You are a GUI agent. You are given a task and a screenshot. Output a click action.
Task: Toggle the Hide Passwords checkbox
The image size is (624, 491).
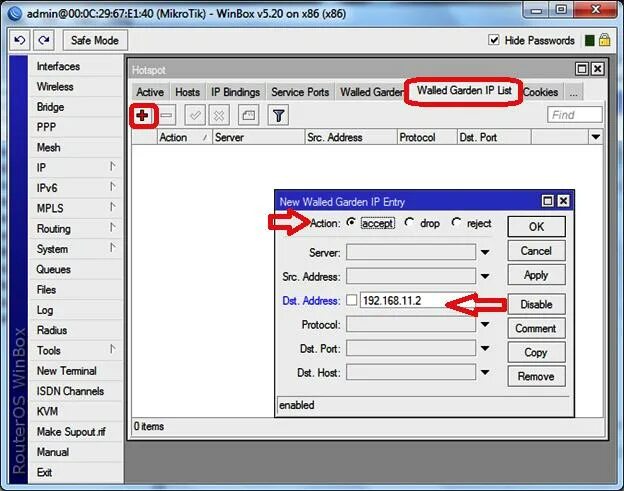coord(494,40)
